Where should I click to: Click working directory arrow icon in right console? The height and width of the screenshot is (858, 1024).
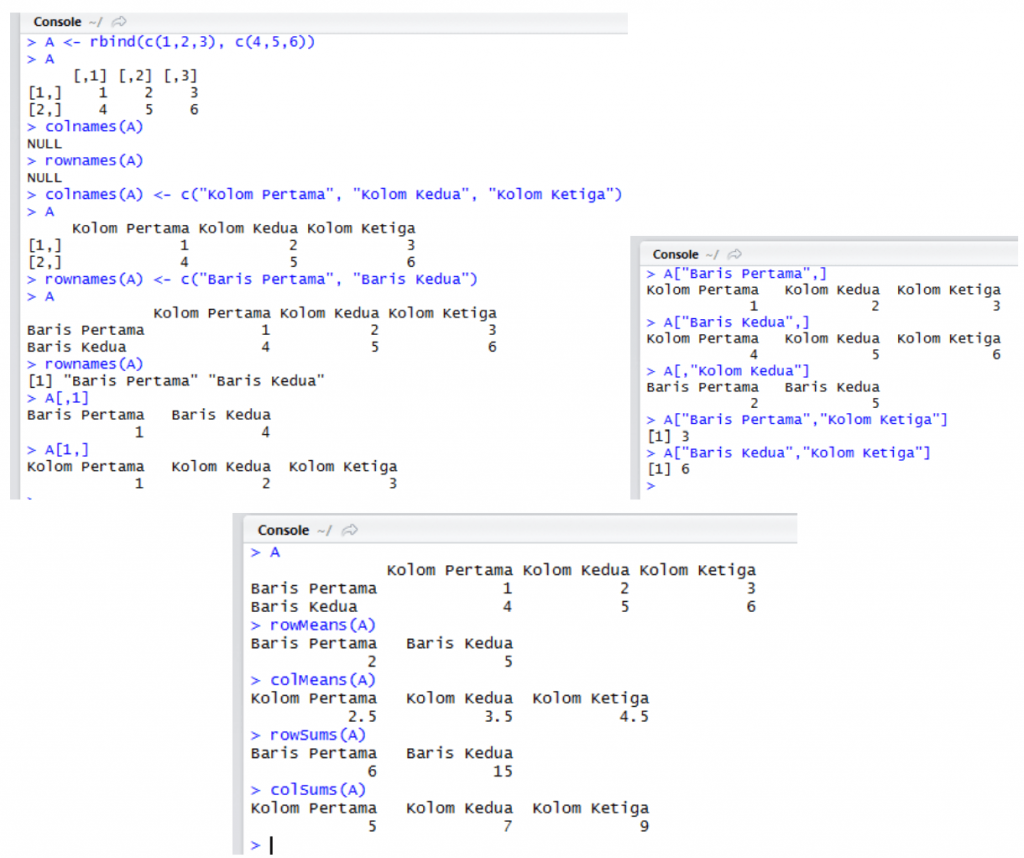735,255
